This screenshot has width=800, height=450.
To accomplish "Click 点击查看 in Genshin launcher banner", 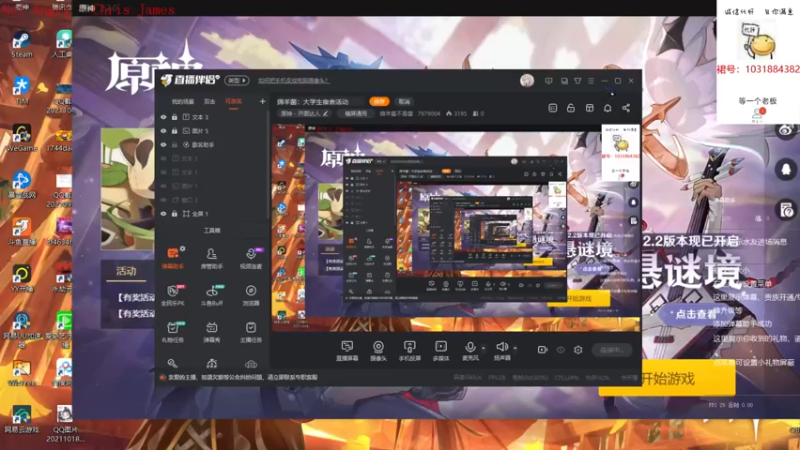I will (695, 314).
